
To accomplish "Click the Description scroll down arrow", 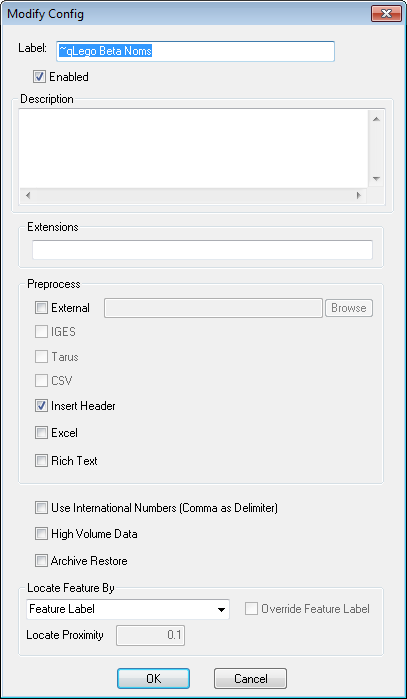I will tap(376, 179).
